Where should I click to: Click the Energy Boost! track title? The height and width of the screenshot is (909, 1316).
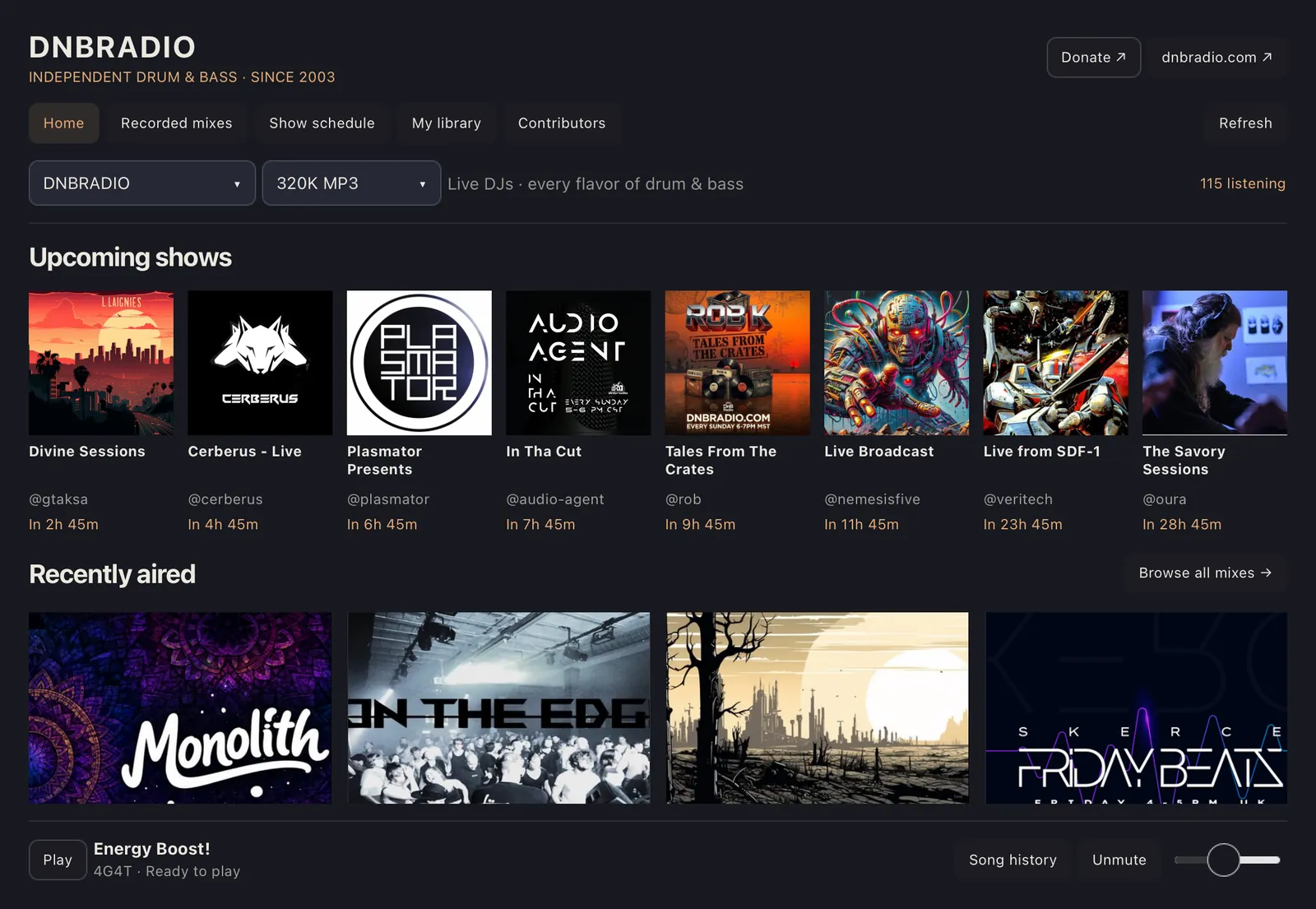pos(152,849)
